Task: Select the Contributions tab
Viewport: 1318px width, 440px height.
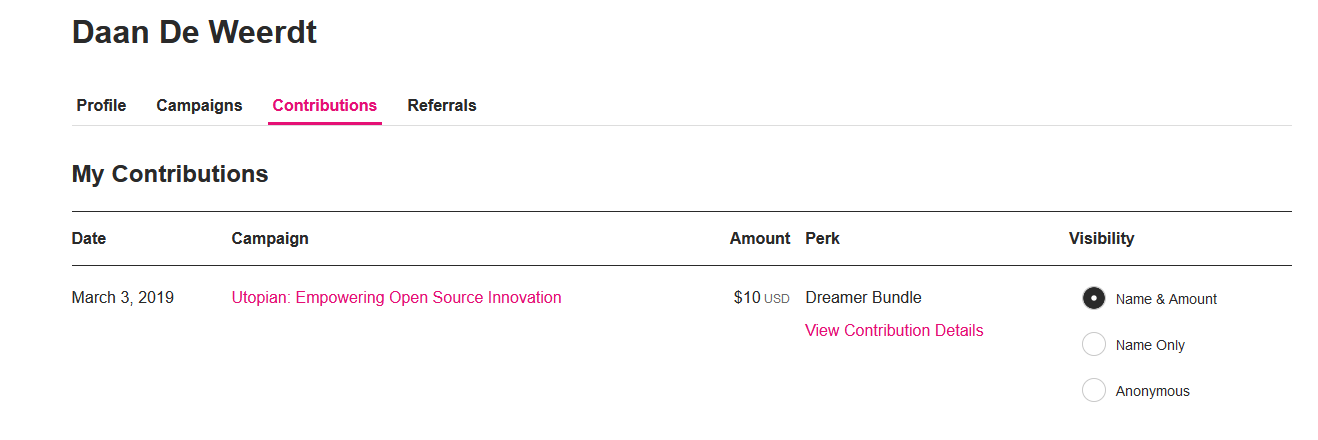Action: 325,105
